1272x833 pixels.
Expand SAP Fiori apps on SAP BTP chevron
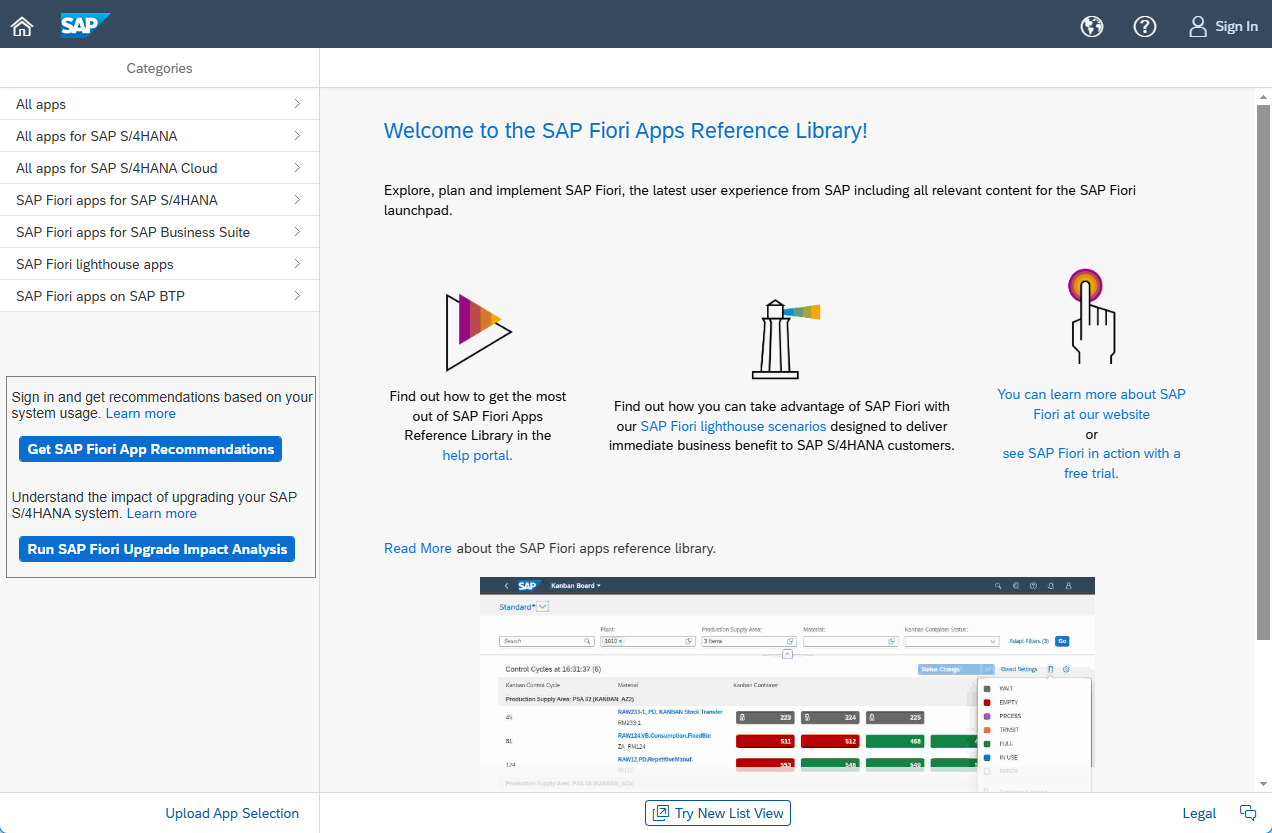(297, 296)
